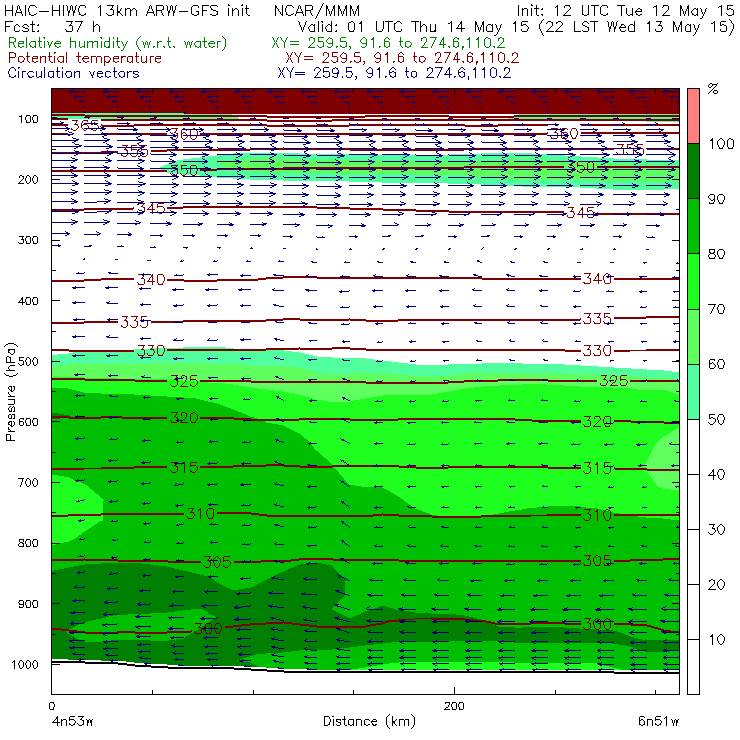Click the left-hand 335 contour label
This screenshot has height=740, width=740.
pos(135,322)
